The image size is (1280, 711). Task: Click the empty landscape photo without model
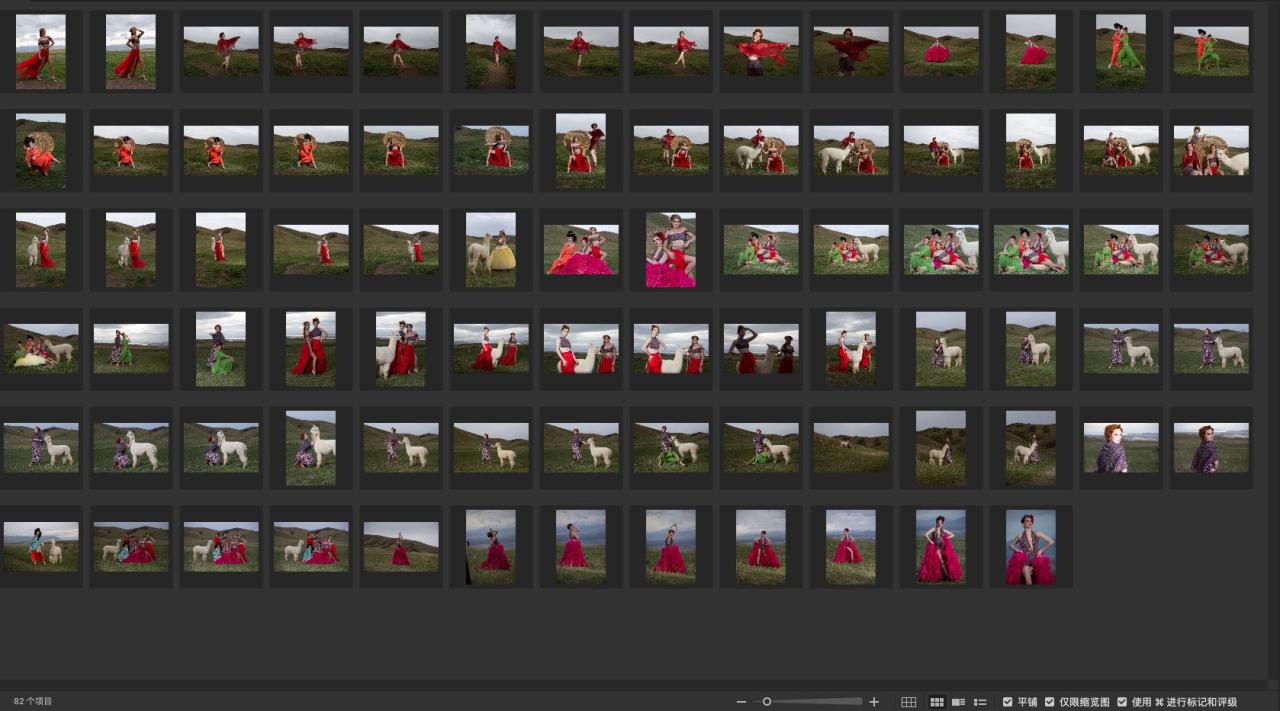851,447
